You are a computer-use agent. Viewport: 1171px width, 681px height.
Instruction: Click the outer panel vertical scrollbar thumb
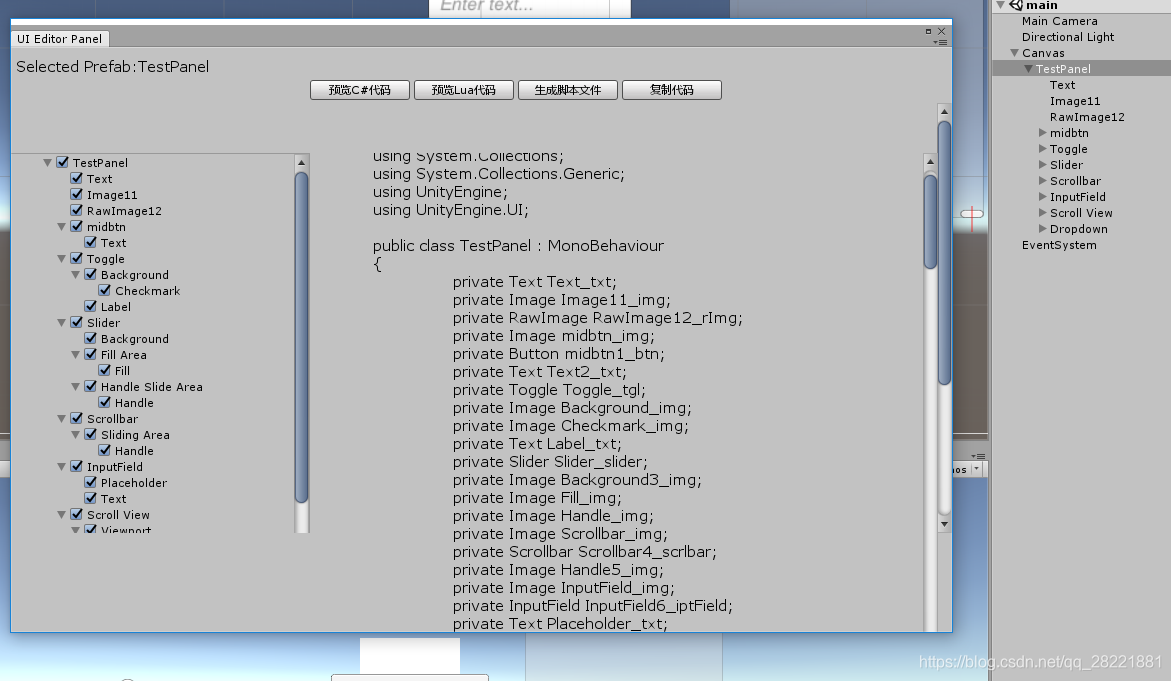click(944, 253)
